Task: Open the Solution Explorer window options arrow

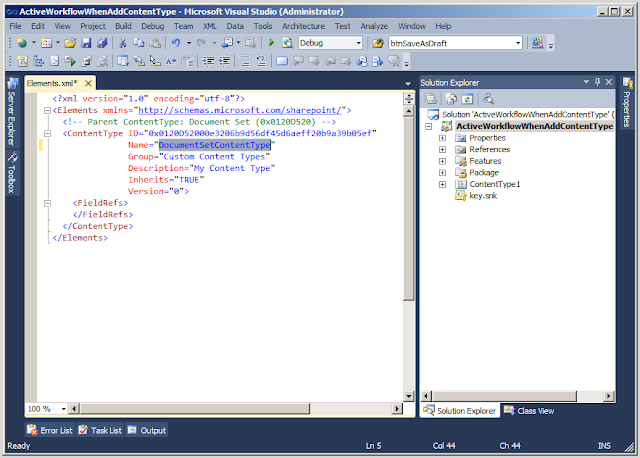Action: tap(586, 82)
